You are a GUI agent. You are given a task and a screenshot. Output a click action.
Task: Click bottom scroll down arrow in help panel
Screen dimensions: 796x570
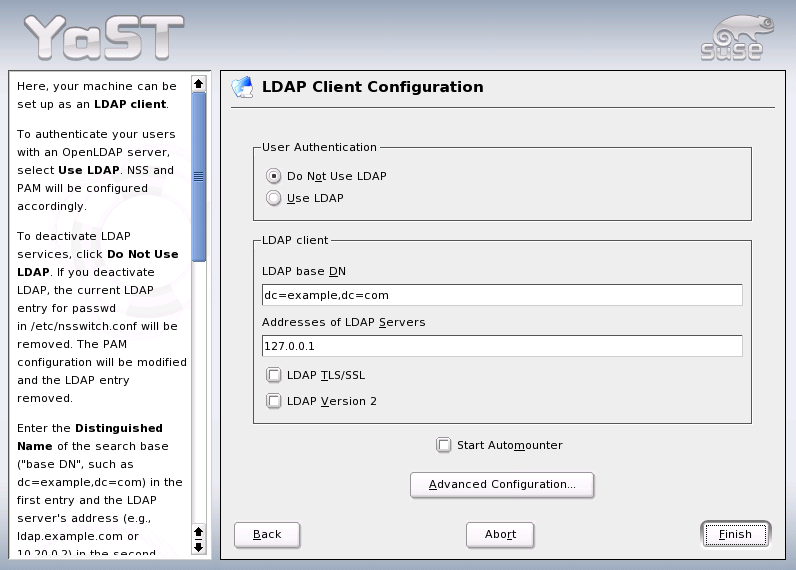pos(198,547)
